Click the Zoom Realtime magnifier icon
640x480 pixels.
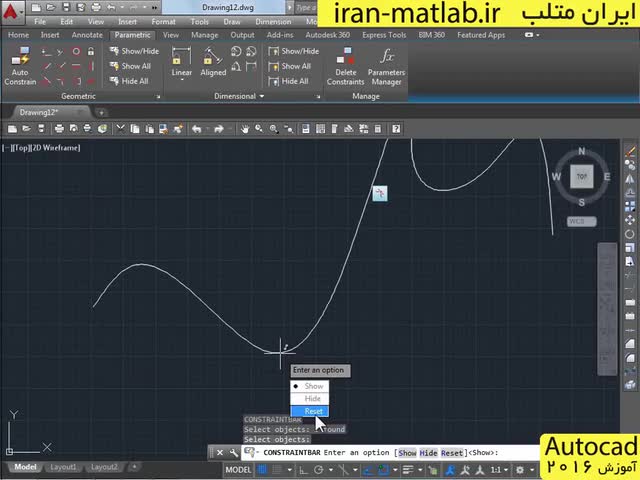tap(259, 129)
